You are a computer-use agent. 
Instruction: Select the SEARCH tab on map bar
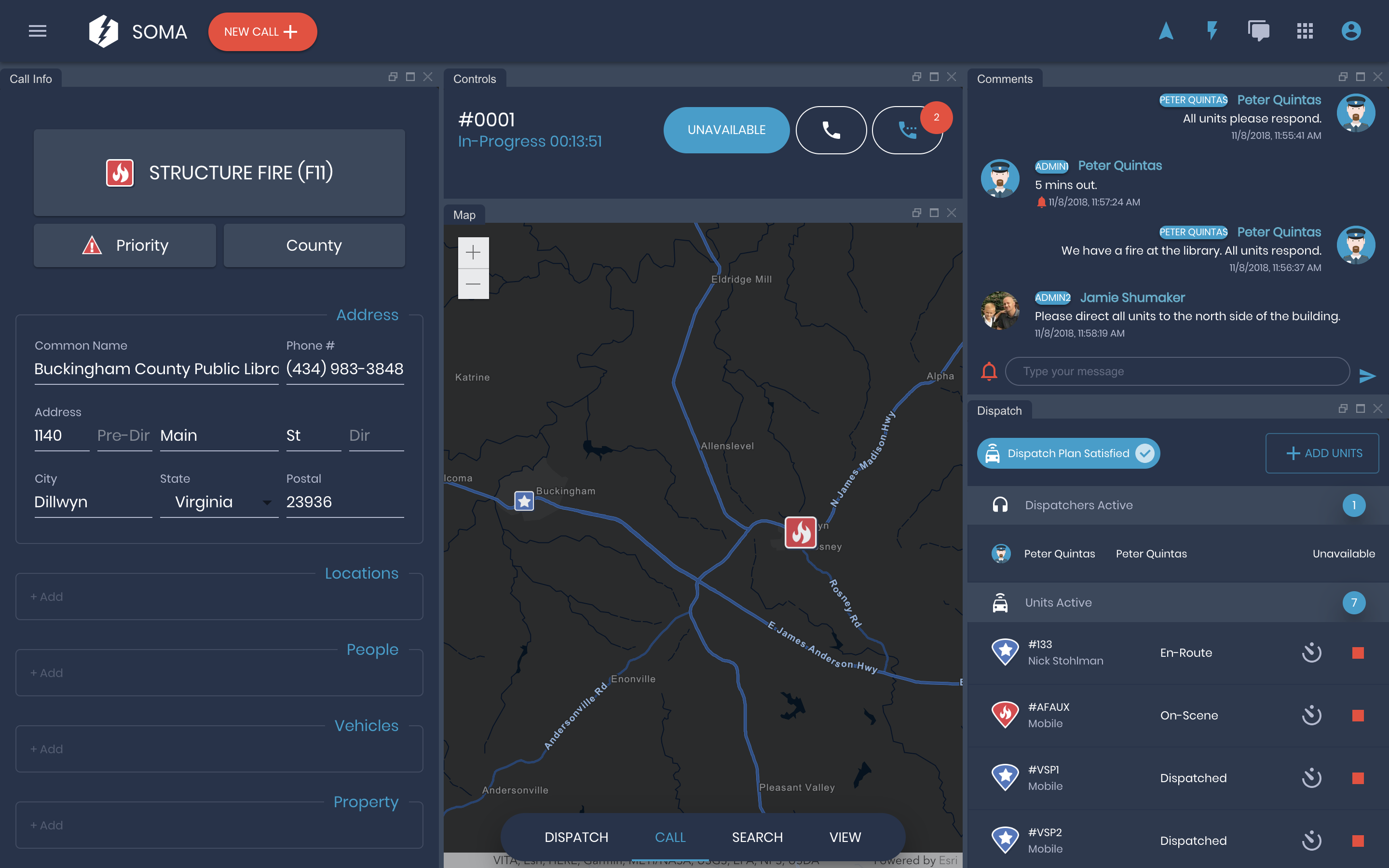757,837
